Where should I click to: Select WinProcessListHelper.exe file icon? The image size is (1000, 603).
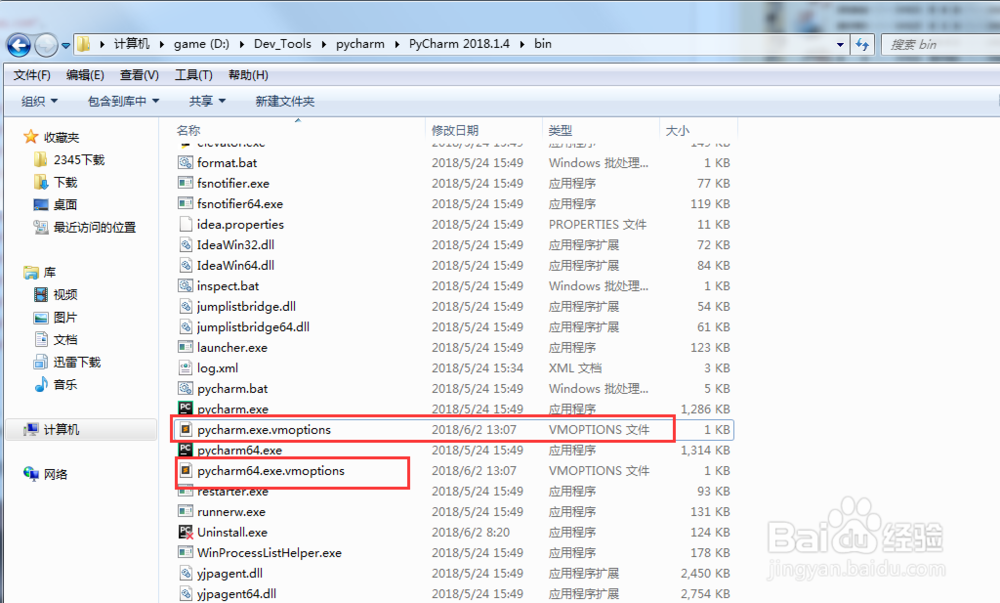(x=185, y=553)
